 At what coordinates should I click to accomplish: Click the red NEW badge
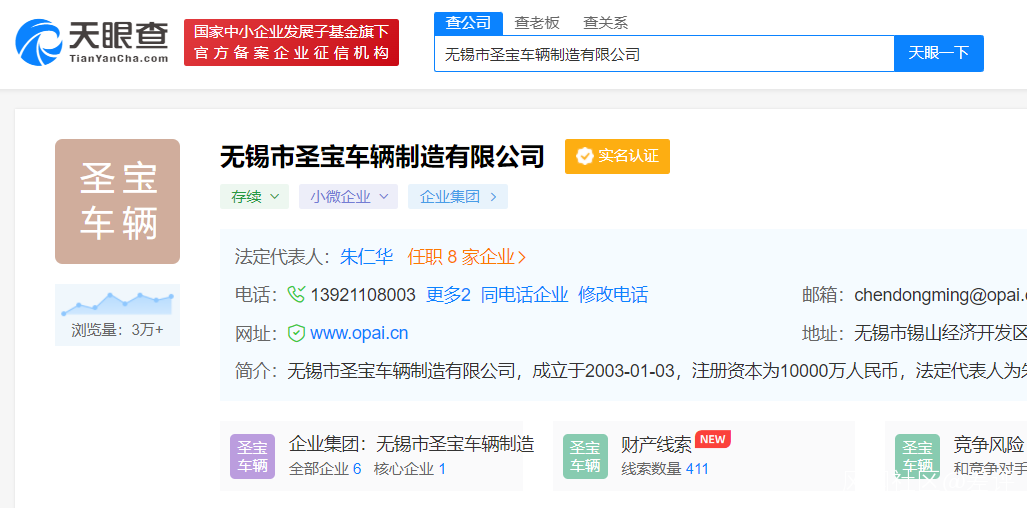(x=713, y=439)
